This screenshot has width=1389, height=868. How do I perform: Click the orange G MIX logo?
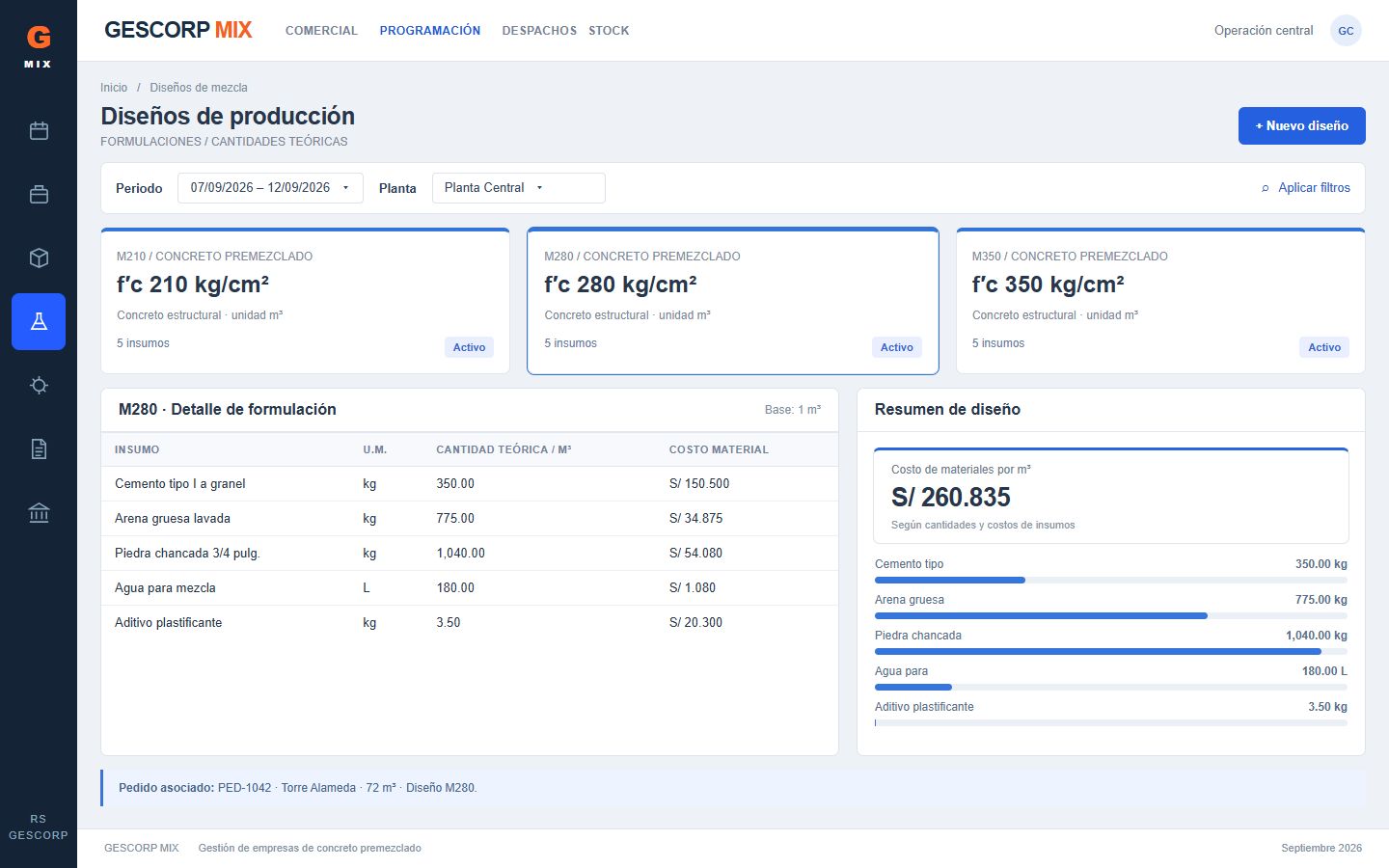click(39, 46)
